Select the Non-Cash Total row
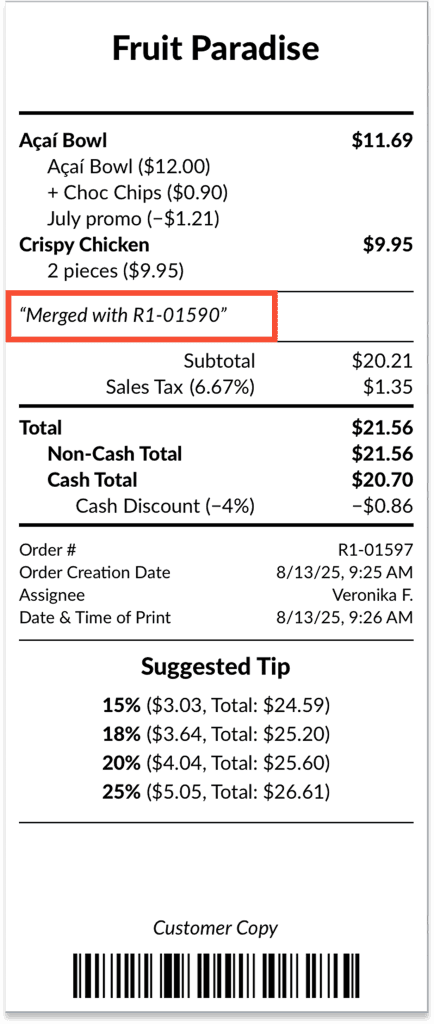The image size is (434, 1024). click(216, 454)
